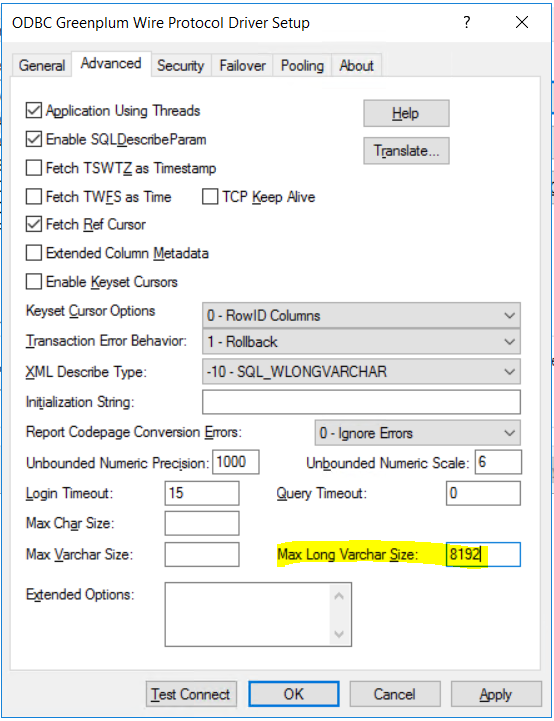Click the Query Timeout label

(322, 493)
